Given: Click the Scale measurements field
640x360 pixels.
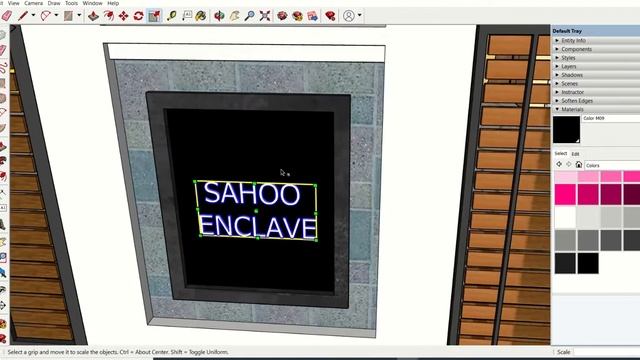Looking at the screenshot, I should (607, 352).
